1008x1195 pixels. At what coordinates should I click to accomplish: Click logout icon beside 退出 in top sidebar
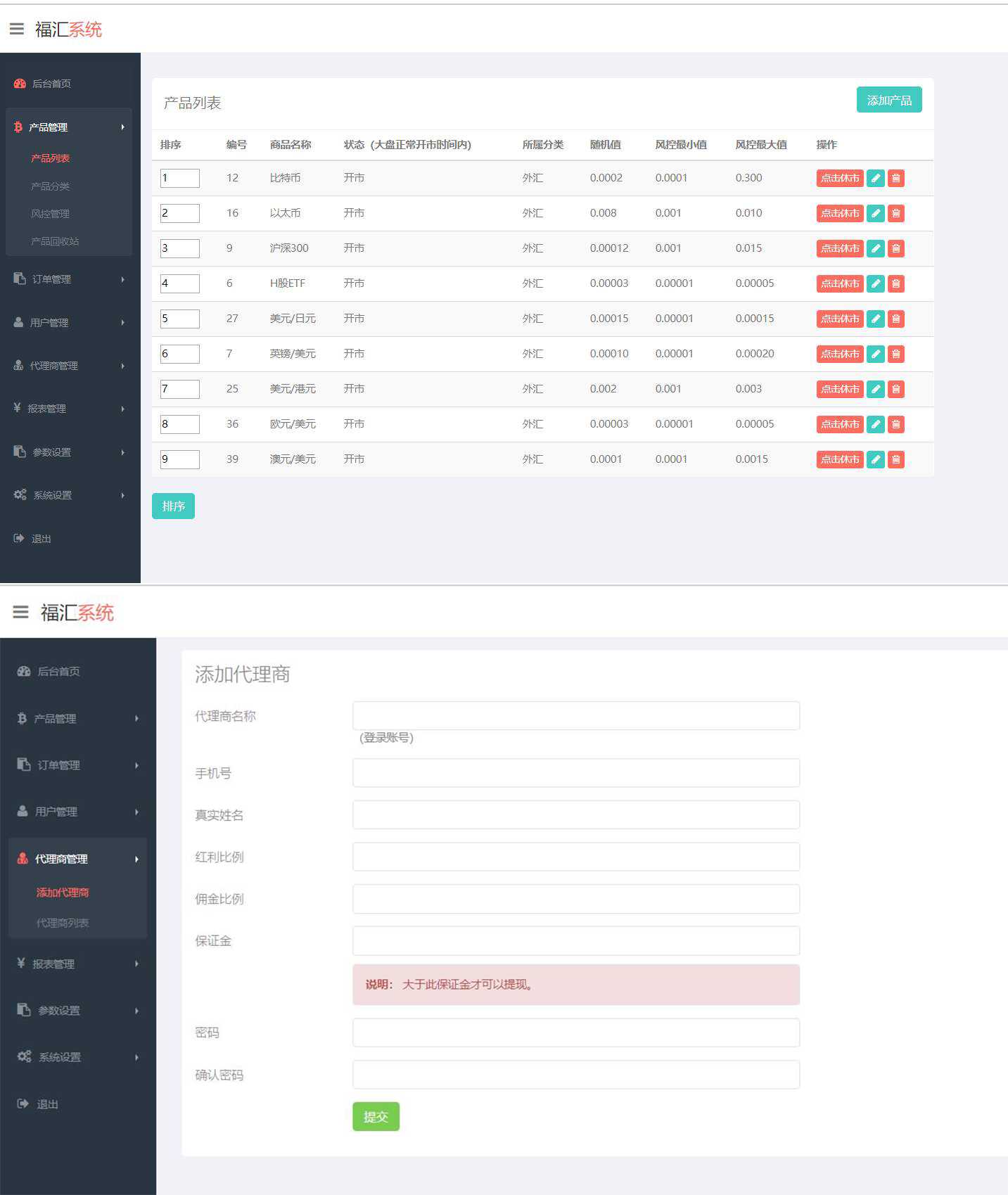19,538
